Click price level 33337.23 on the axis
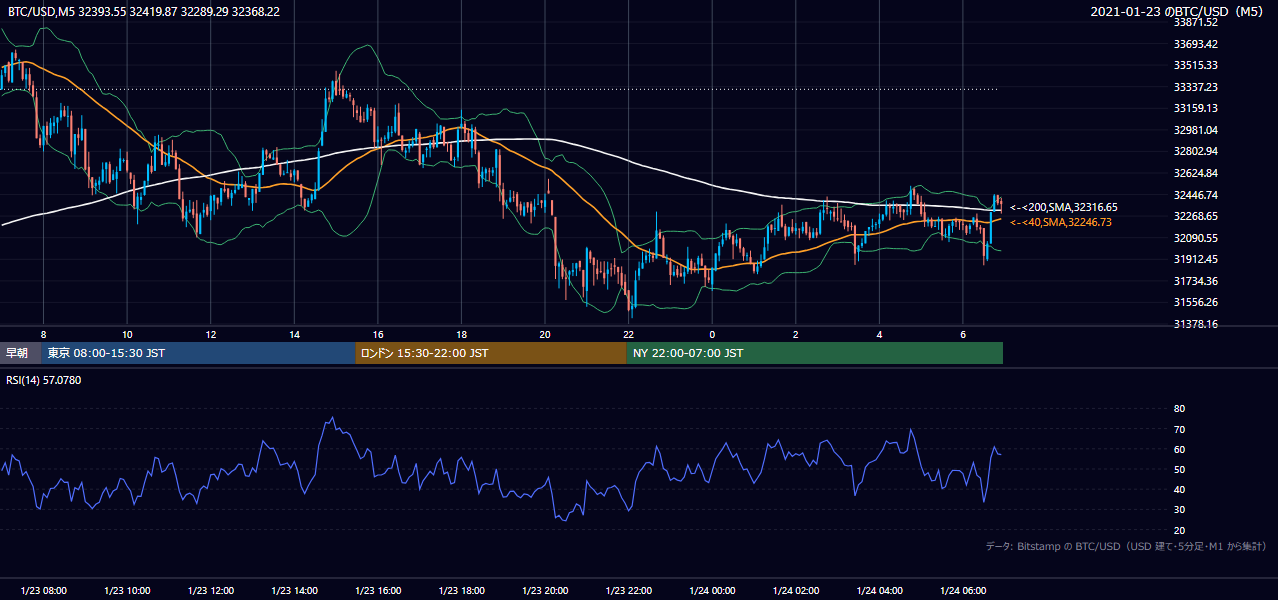 coord(1195,87)
